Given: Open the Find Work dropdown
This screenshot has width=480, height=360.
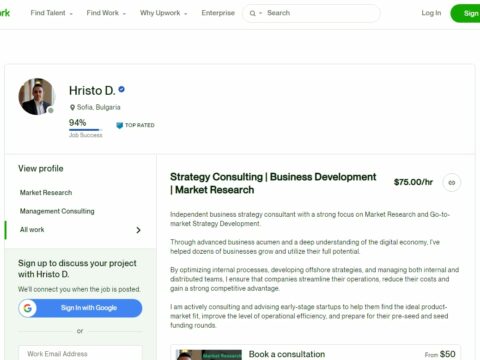Looking at the screenshot, I should tap(106, 13).
